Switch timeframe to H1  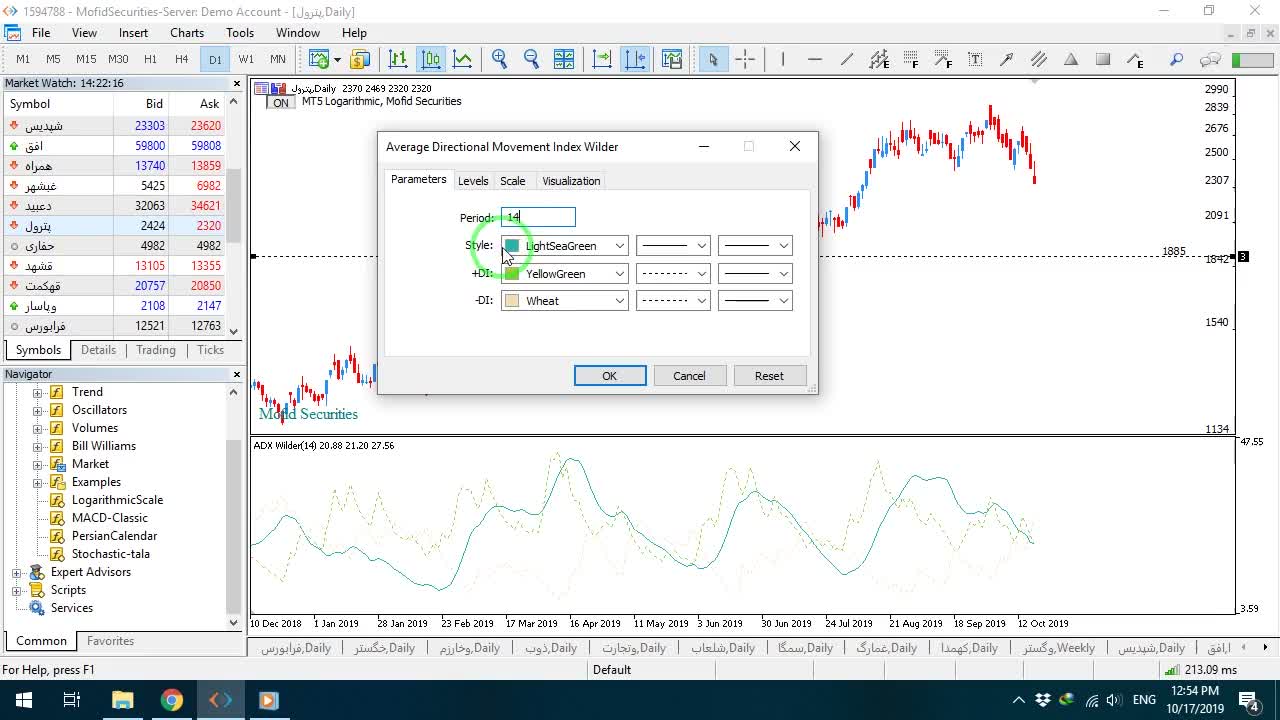[x=150, y=59]
